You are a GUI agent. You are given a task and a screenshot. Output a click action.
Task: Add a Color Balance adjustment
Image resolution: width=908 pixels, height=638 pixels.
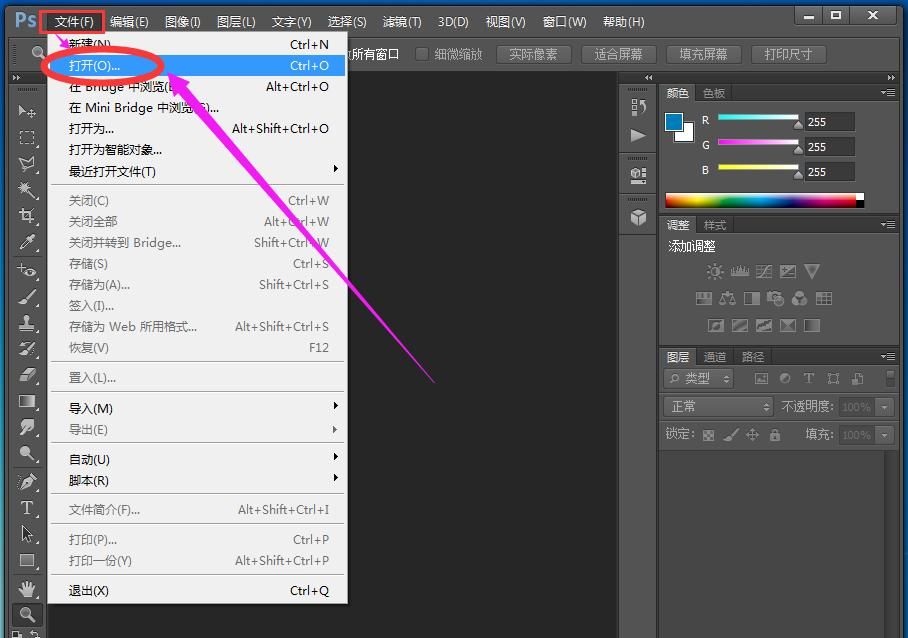click(x=727, y=299)
